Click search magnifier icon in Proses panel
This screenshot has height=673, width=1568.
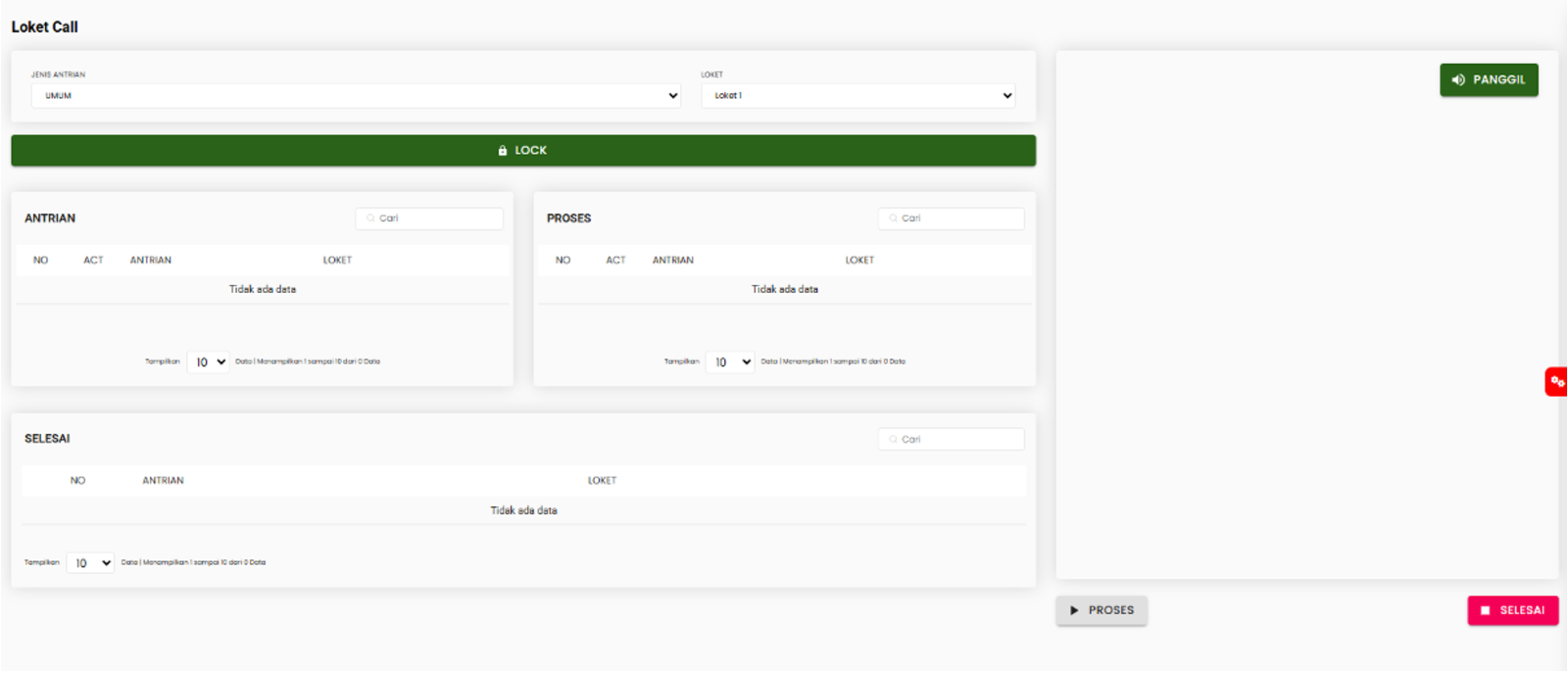(893, 218)
